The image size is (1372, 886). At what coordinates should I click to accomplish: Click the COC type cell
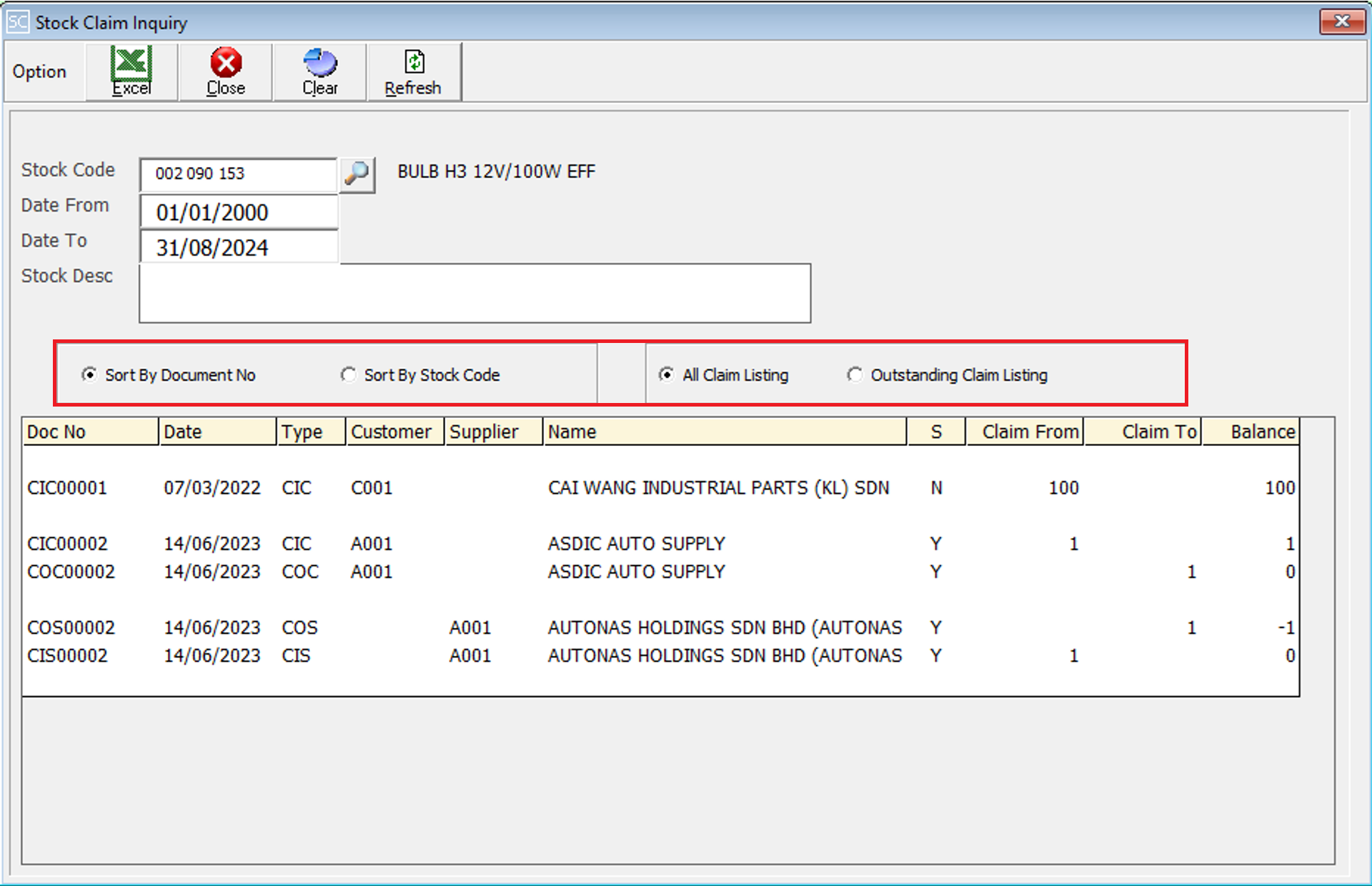tap(300, 572)
